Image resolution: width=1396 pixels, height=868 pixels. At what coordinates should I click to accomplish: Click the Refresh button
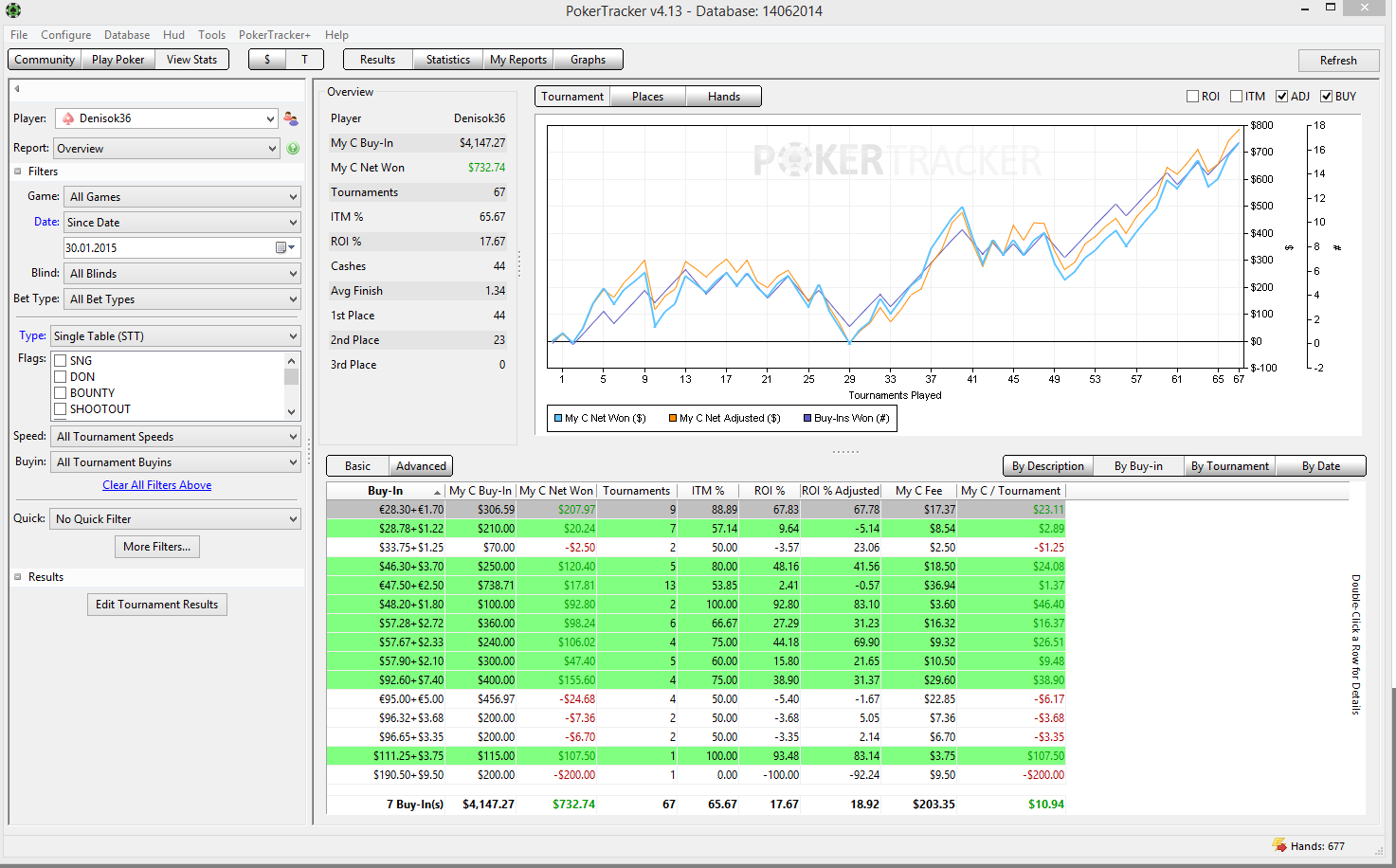coord(1338,61)
